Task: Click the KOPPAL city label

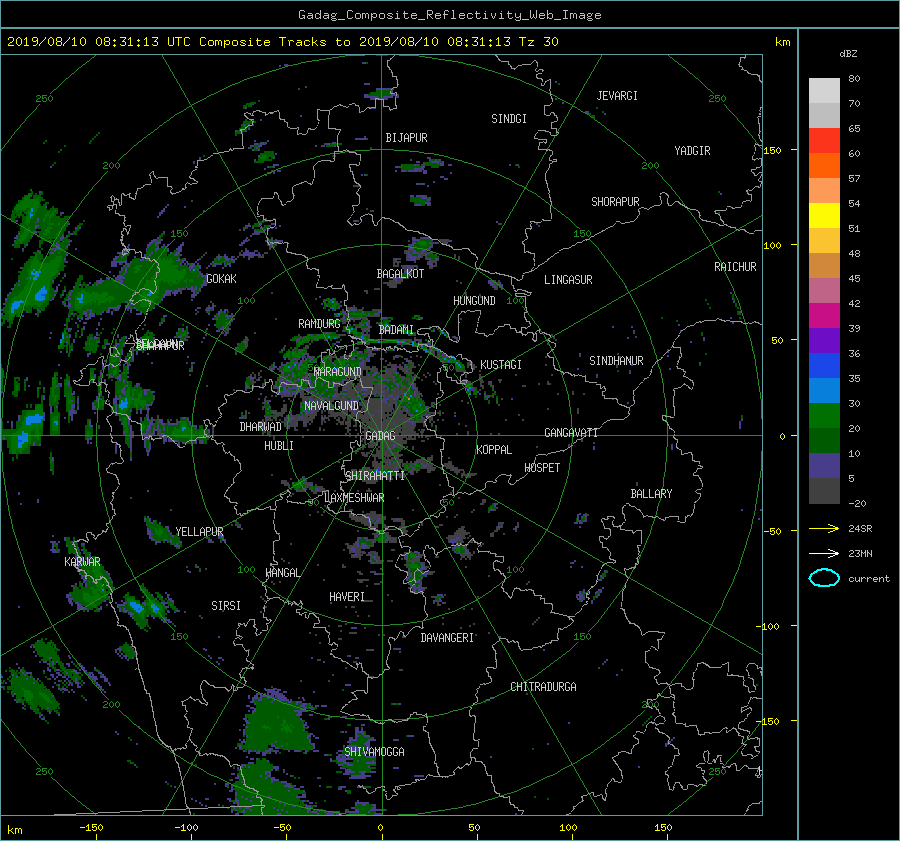Action: coord(494,450)
